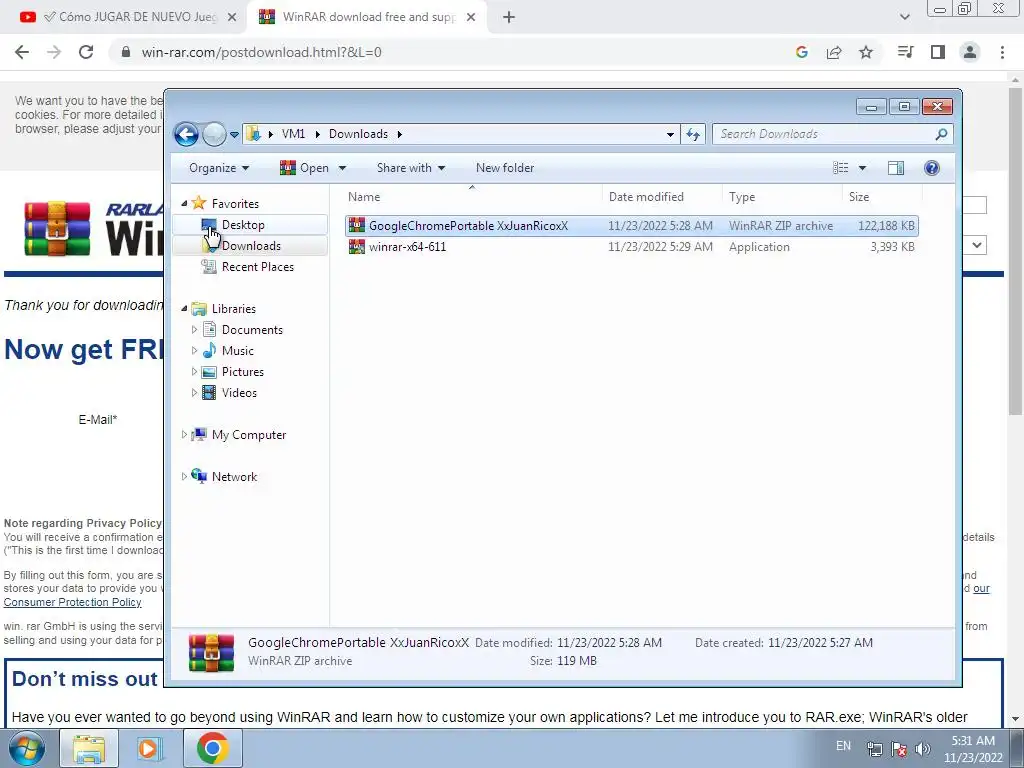Click Chrome back button

[22, 52]
